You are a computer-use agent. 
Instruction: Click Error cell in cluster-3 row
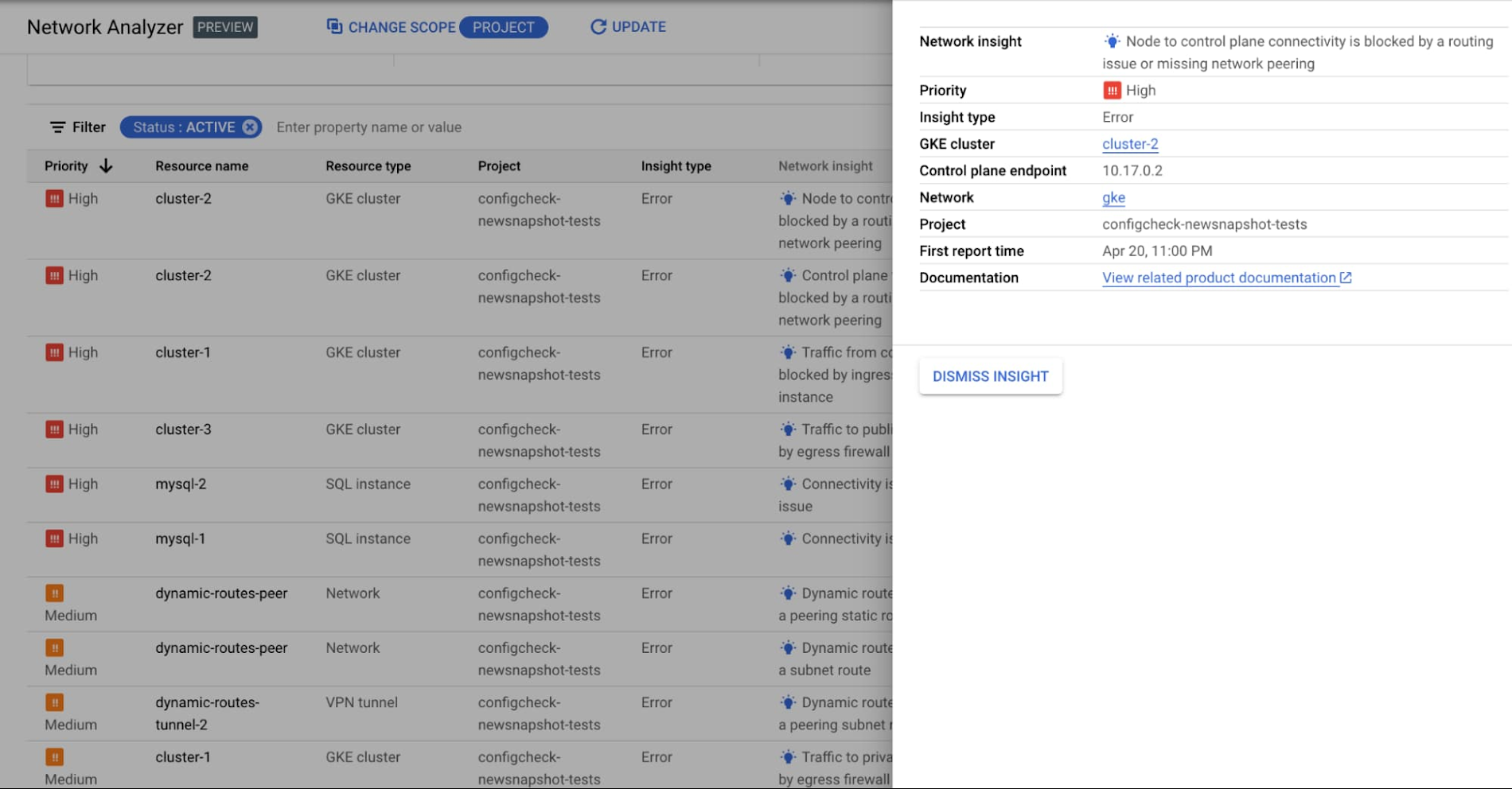pyautogui.click(x=657, y=429)
